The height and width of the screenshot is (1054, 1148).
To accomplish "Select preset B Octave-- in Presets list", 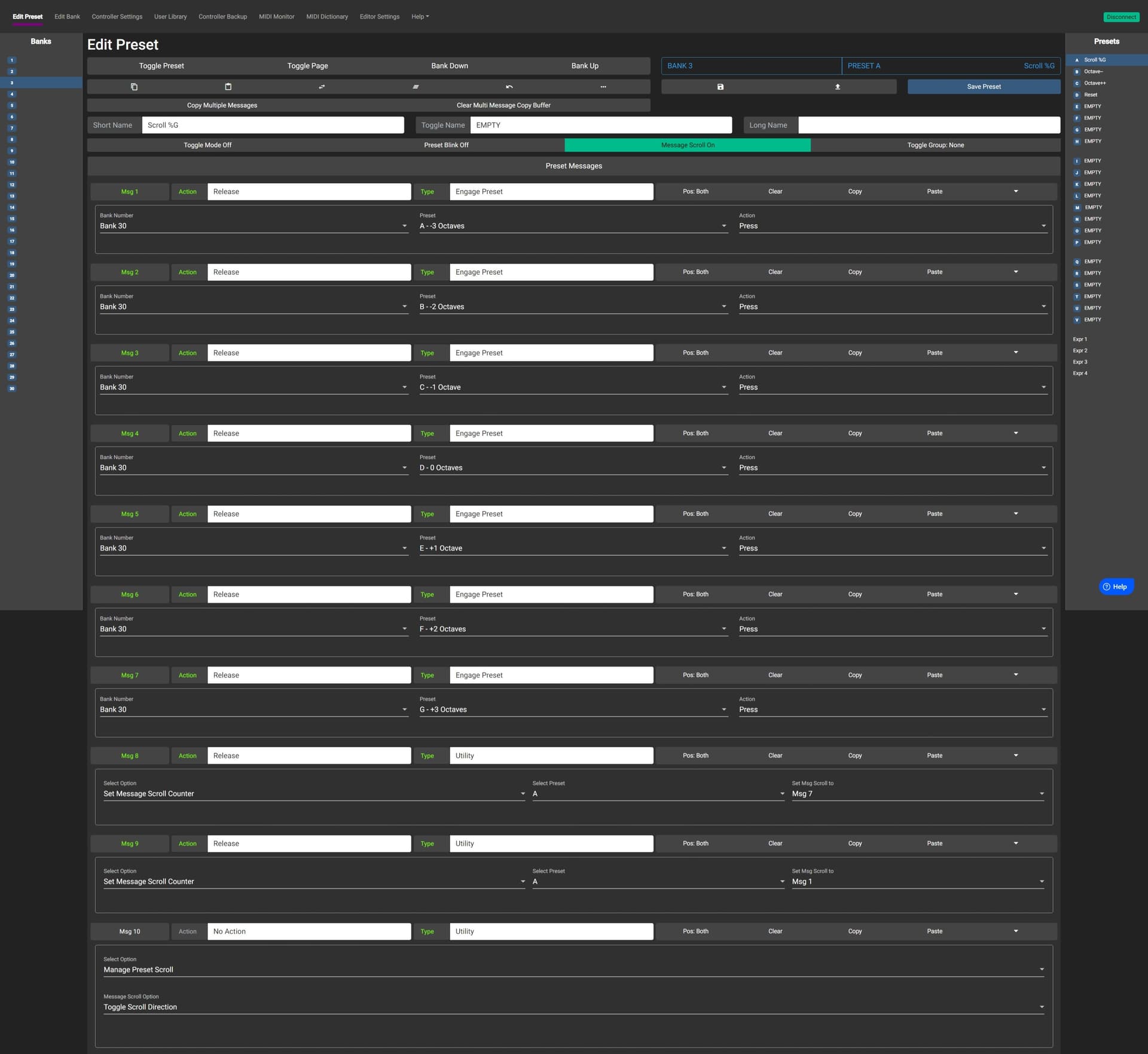I will pyautogui.click(x=1094, y=72).
